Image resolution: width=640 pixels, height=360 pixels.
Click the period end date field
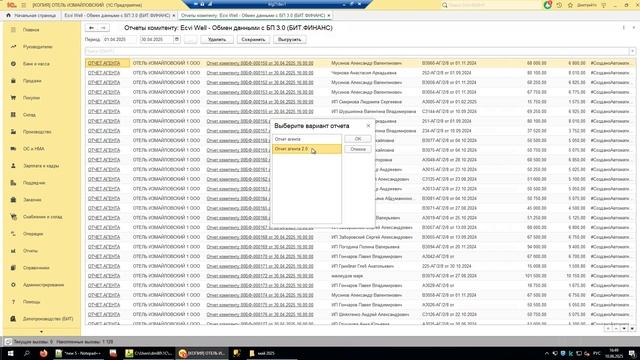[x=157, y=40]
